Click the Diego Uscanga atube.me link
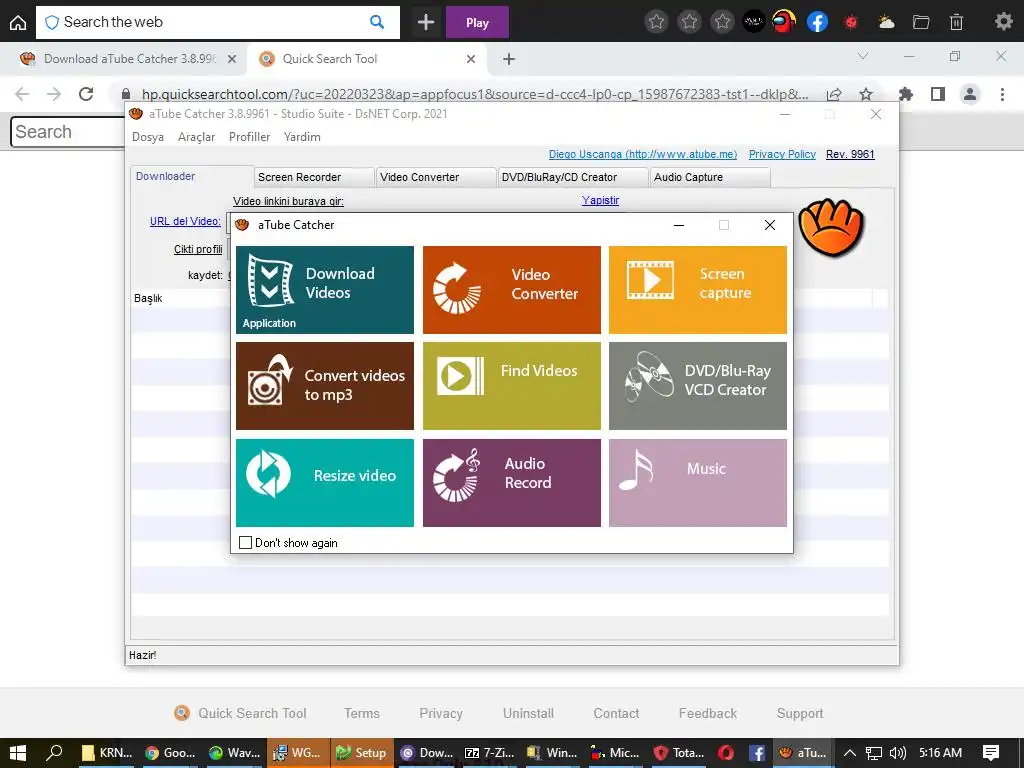The height and width of the screenshot is (768, 1024). point(643,154)
